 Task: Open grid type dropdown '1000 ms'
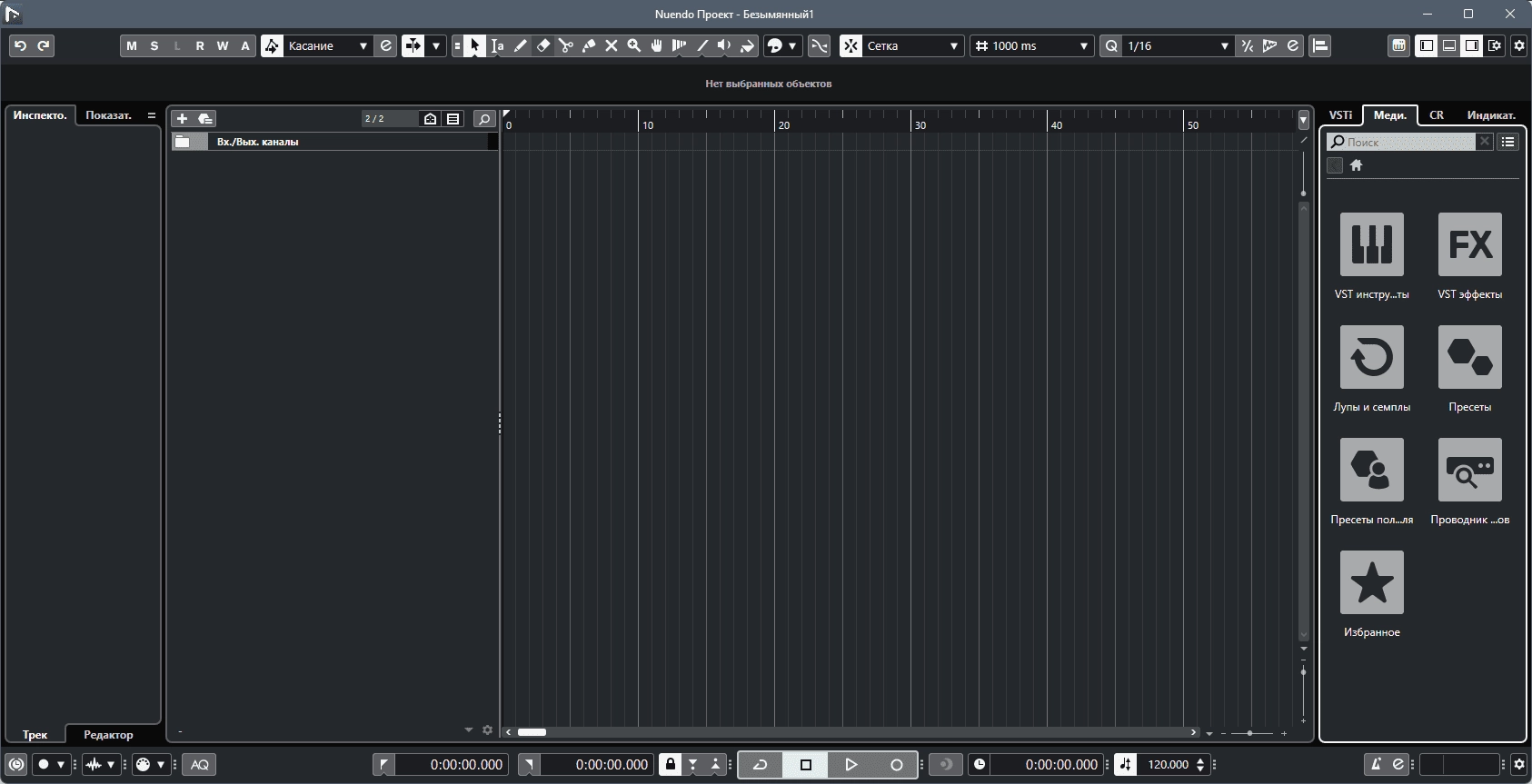(1031, 45)
